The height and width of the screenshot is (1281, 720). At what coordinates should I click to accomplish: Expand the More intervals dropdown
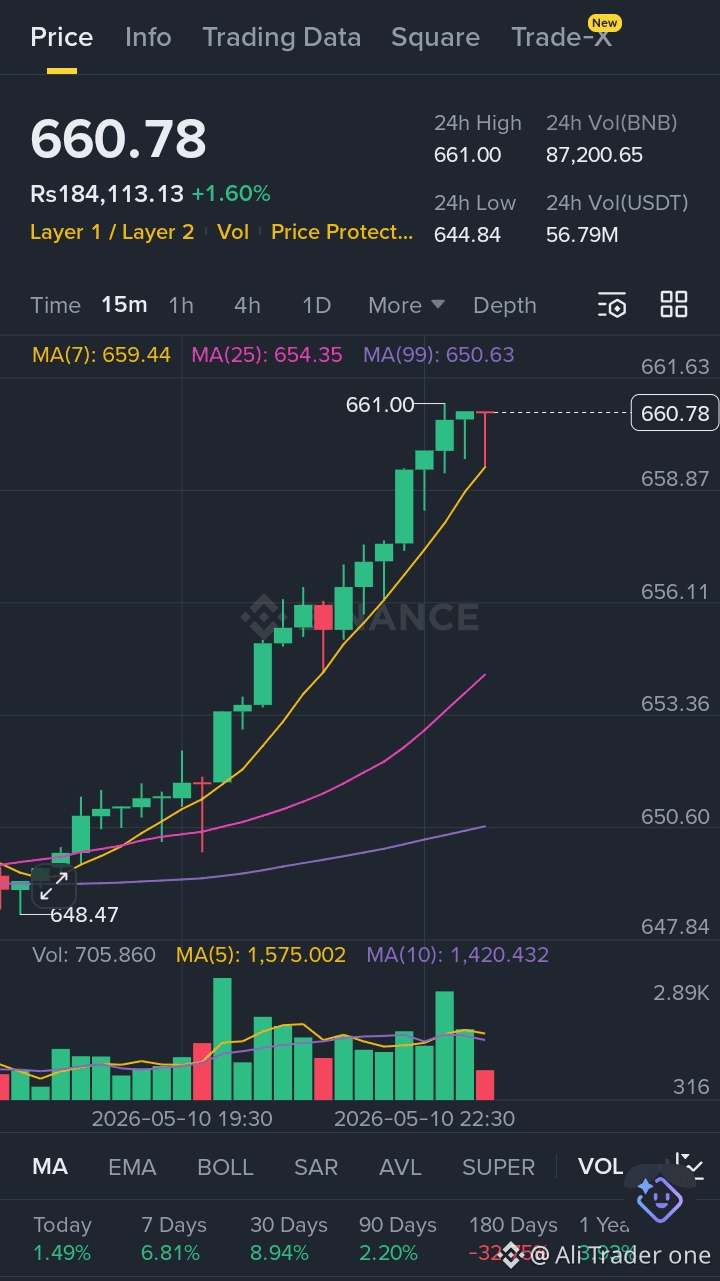(x=406, y=305)
